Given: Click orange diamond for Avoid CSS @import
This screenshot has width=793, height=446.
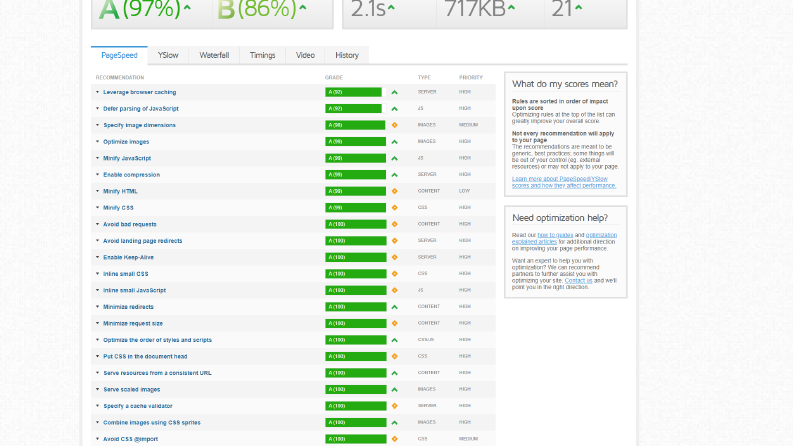Looking at the screenshot, I should tap(394, 439).
